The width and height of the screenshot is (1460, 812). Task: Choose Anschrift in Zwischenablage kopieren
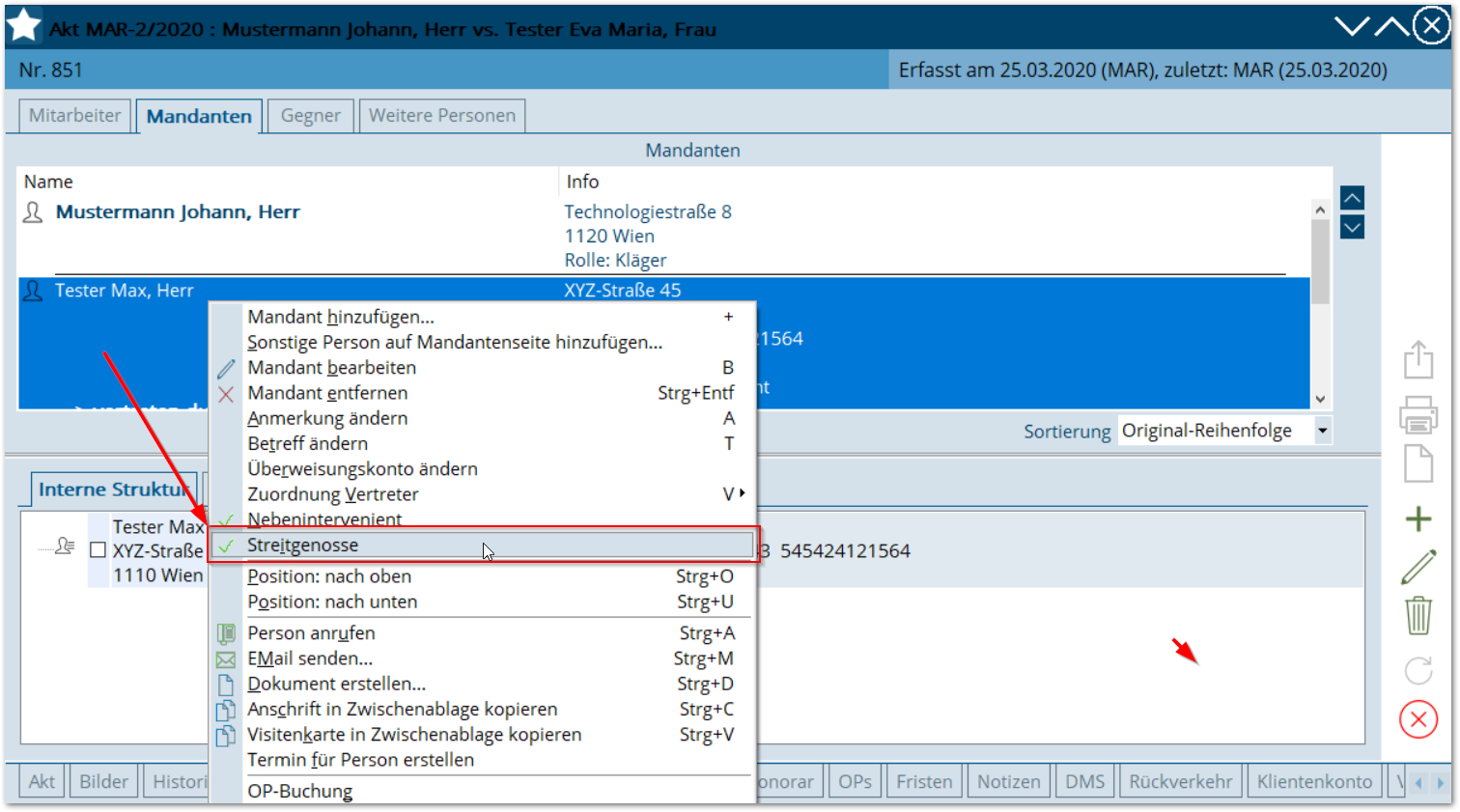coord(483,710)
